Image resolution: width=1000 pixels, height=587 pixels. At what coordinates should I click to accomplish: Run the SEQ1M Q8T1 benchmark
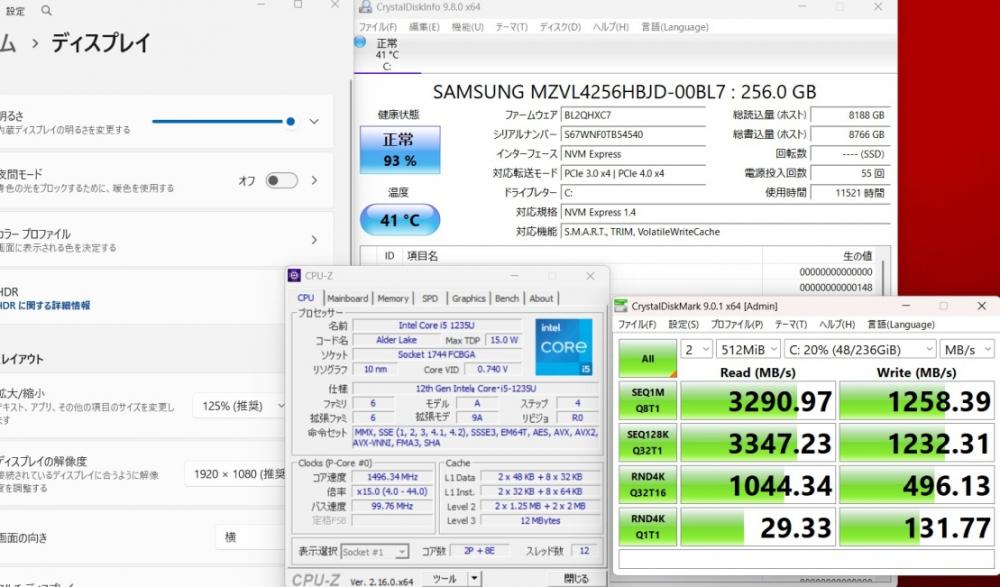click(647, 401)
